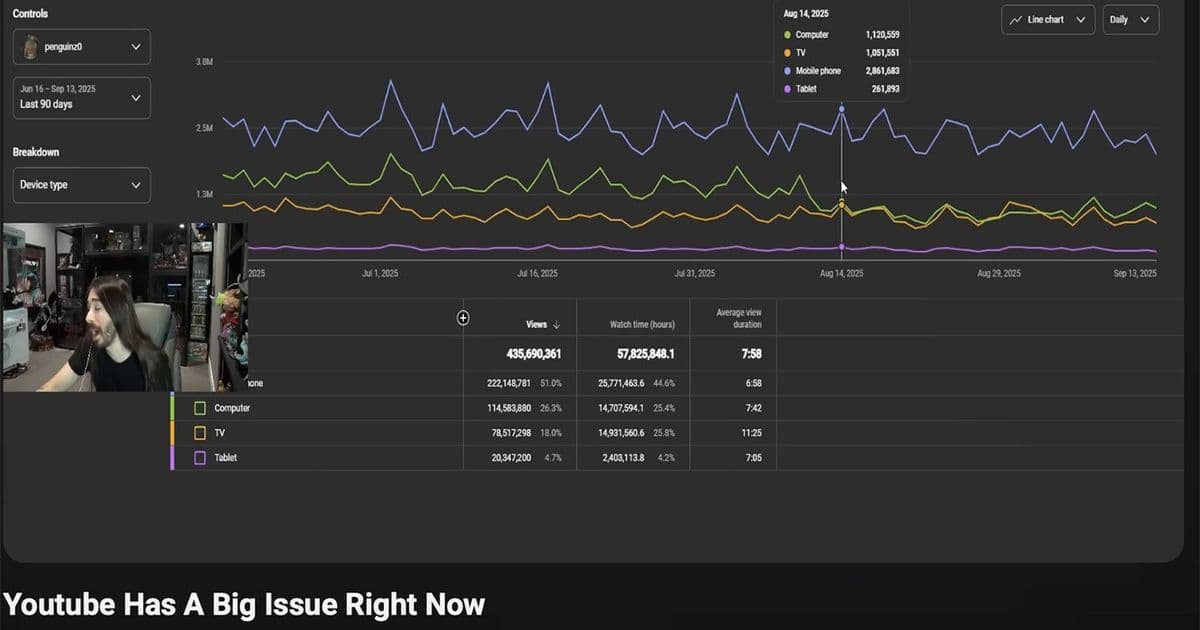Click the Mobile phone dot in the tooltip
This screenshot has width=1200, height=630.
tap(789, 70)
